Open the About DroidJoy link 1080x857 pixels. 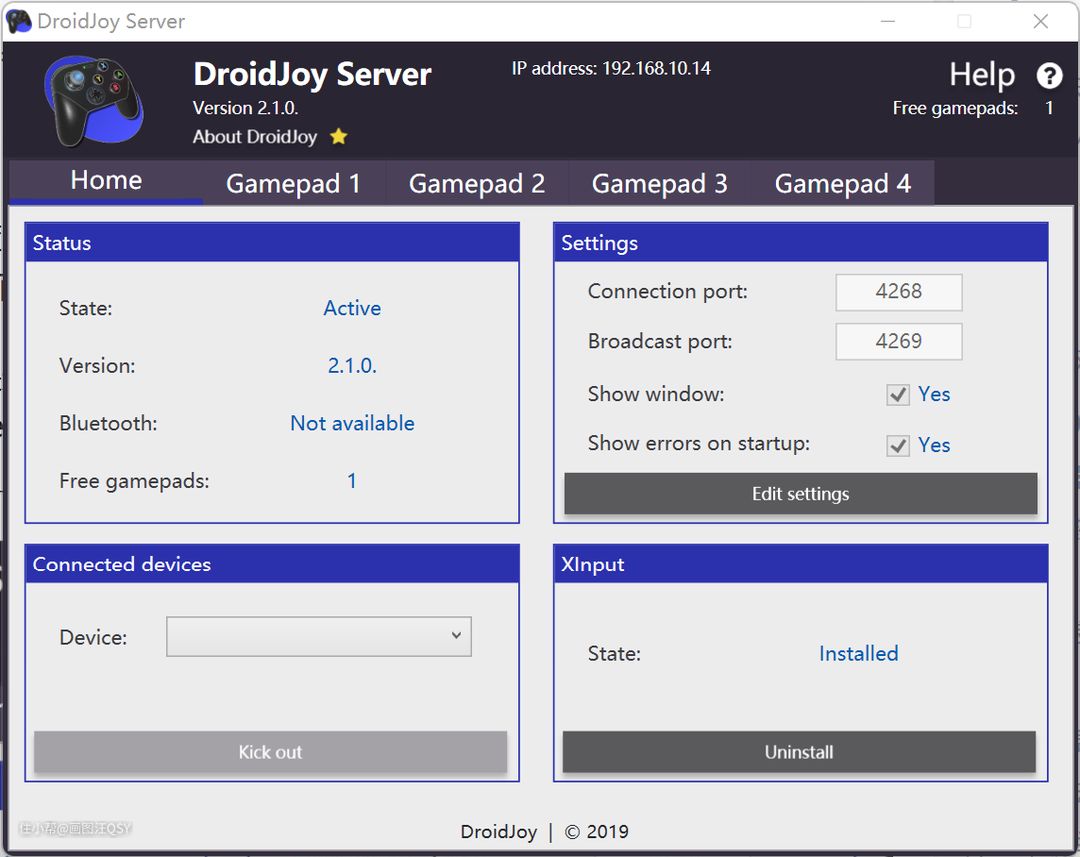[255, 137]
